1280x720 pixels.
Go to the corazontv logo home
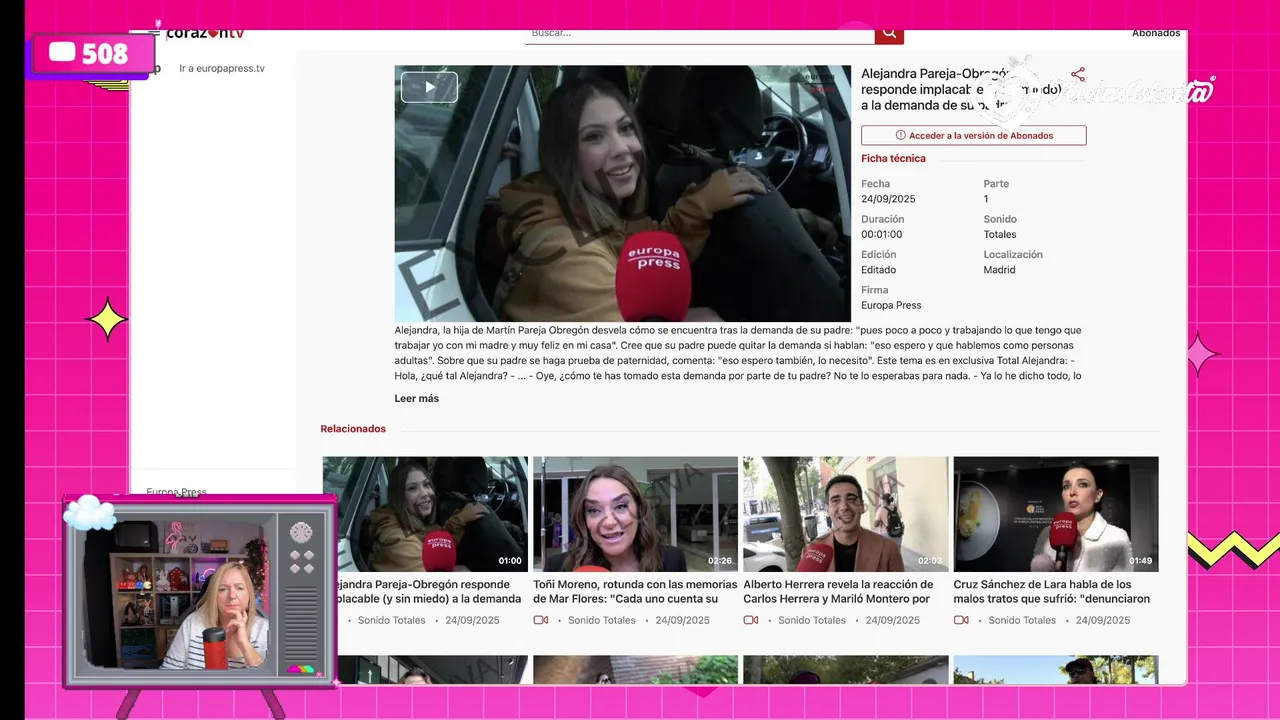tap(205, 33)
